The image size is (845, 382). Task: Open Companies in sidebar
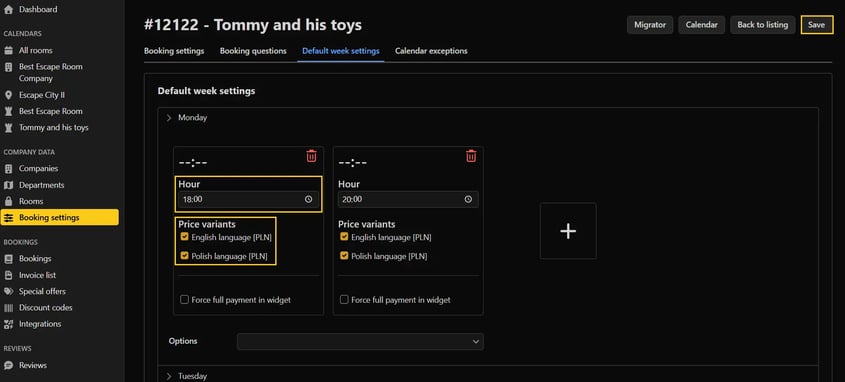coord(38,169)
